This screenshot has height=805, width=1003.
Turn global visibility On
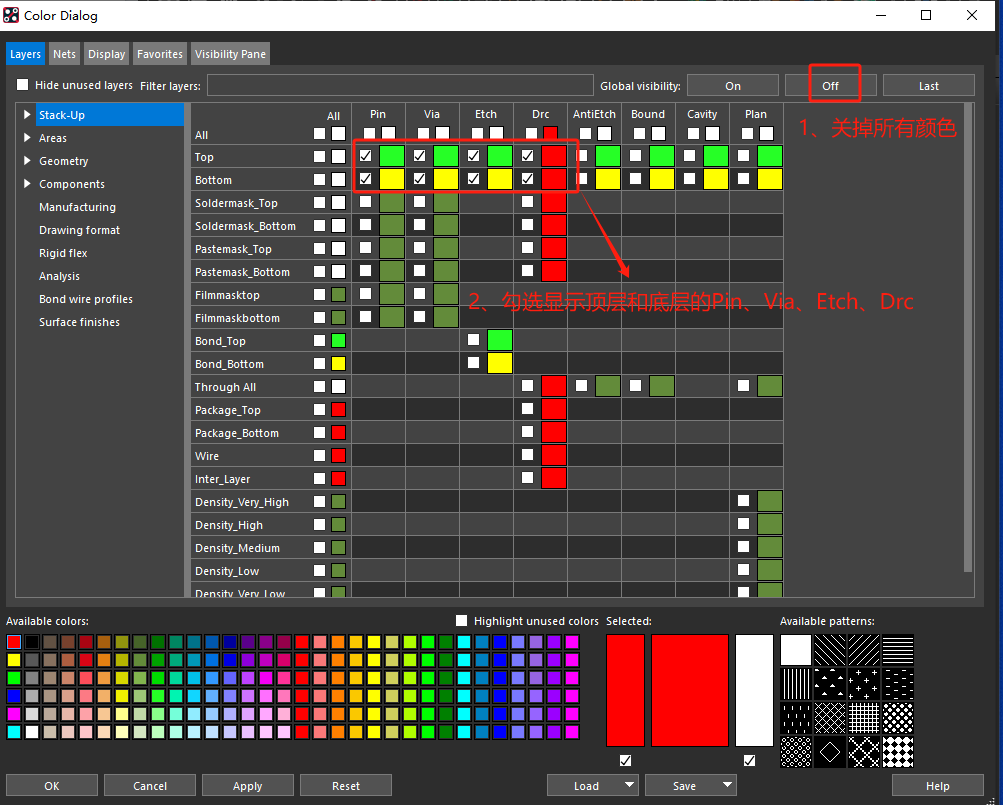(733, 86)
